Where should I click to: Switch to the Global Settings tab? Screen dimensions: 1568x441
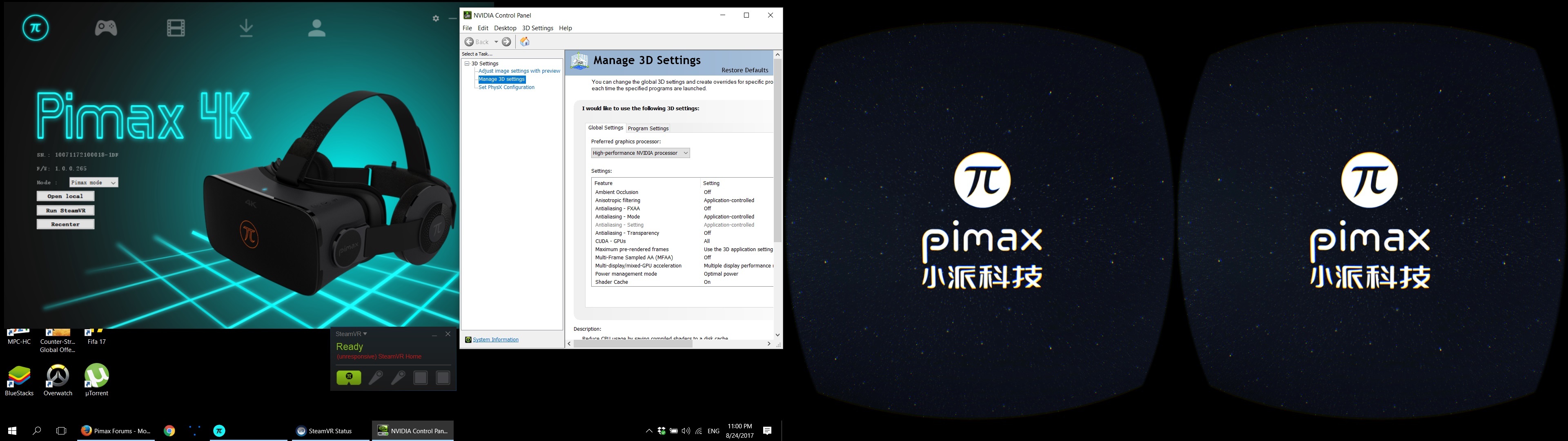pyautogui.click(x=606, y=128)
